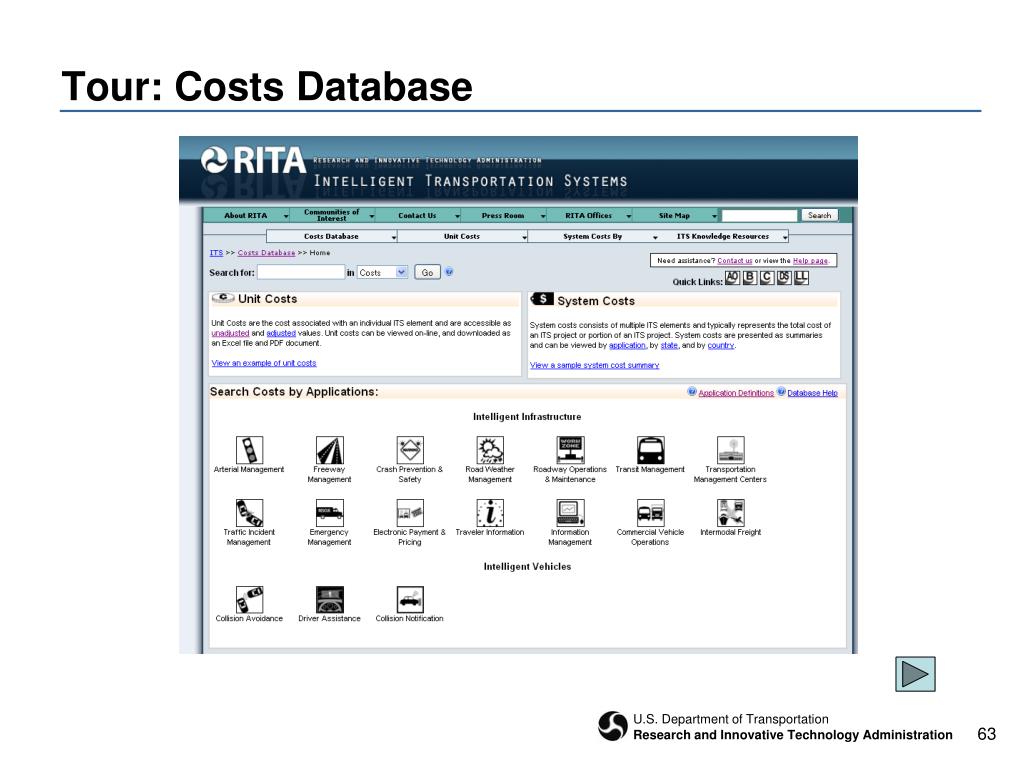Open Collision Avoidance icon
Screen dimensions: 1024x768
[x=249, y=600]
